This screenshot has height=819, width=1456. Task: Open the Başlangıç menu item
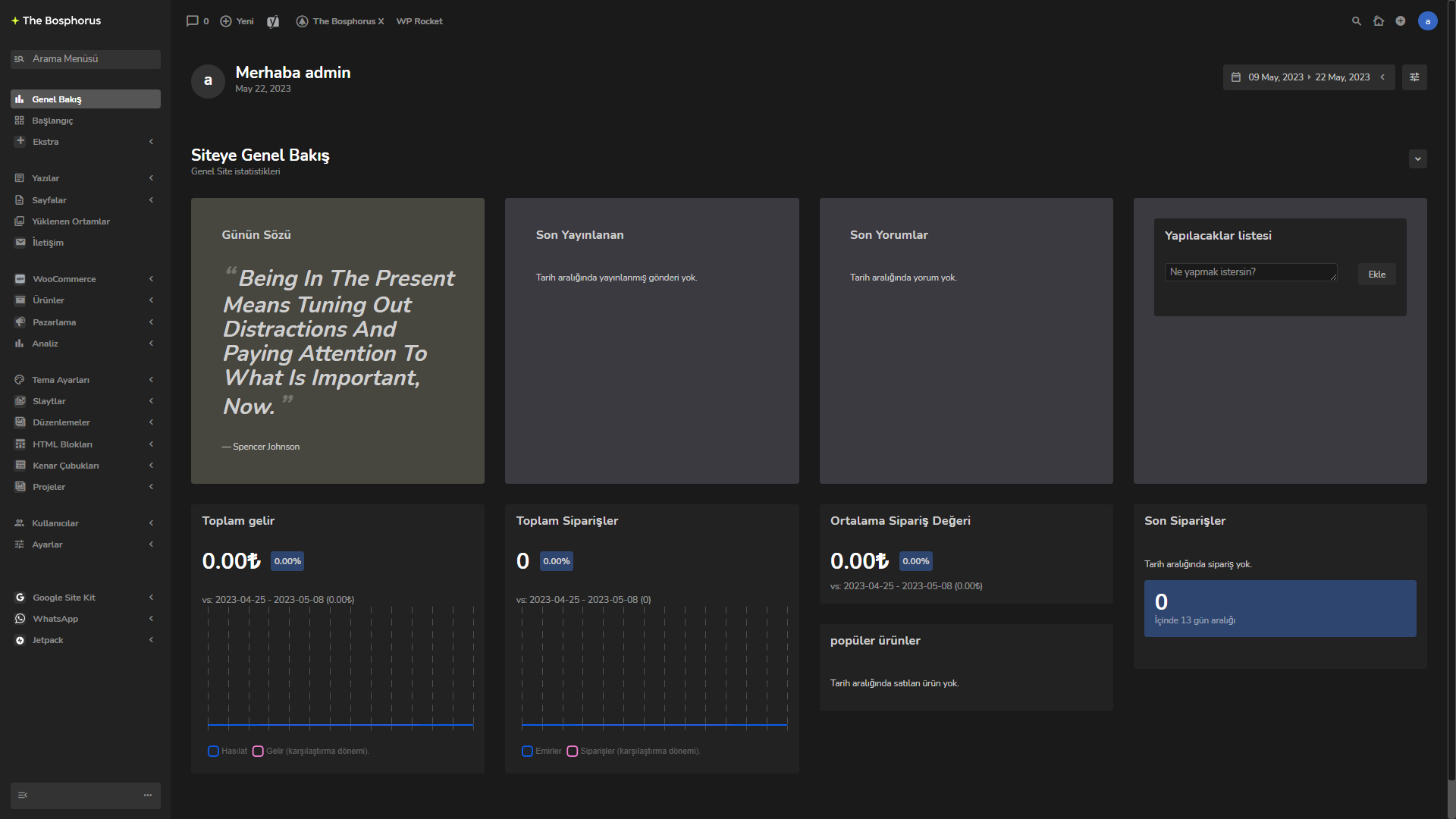(86, 121)
